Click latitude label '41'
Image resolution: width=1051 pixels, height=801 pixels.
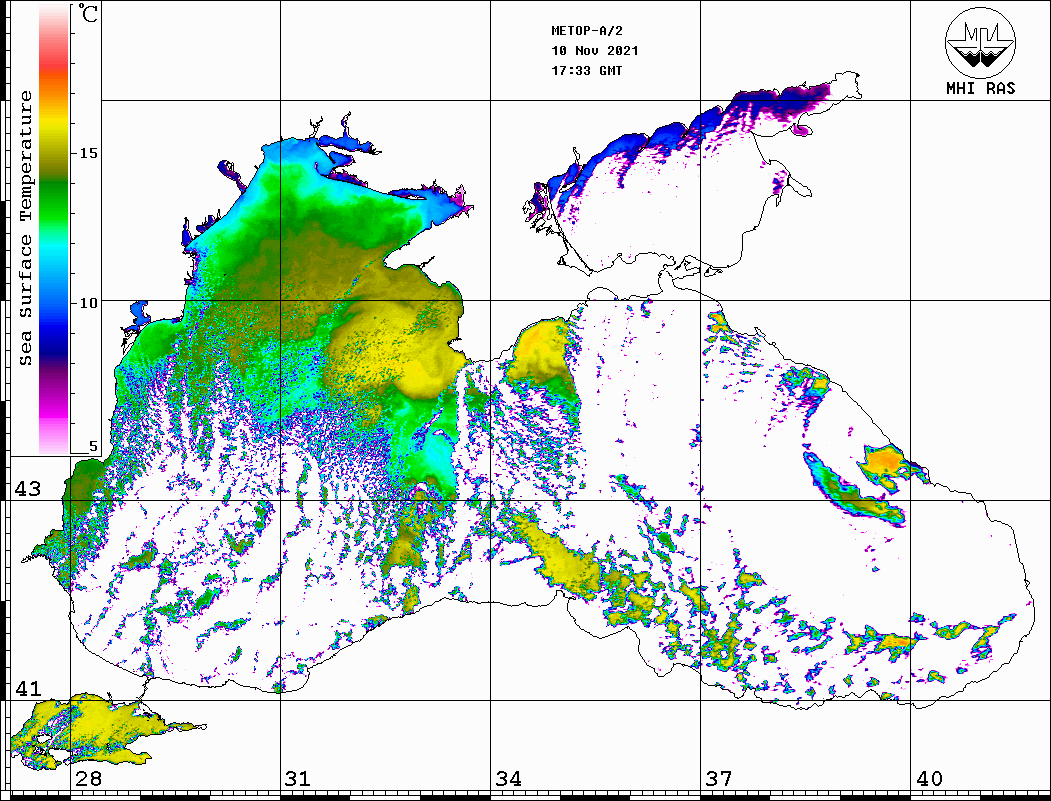(x=28, y=688)
